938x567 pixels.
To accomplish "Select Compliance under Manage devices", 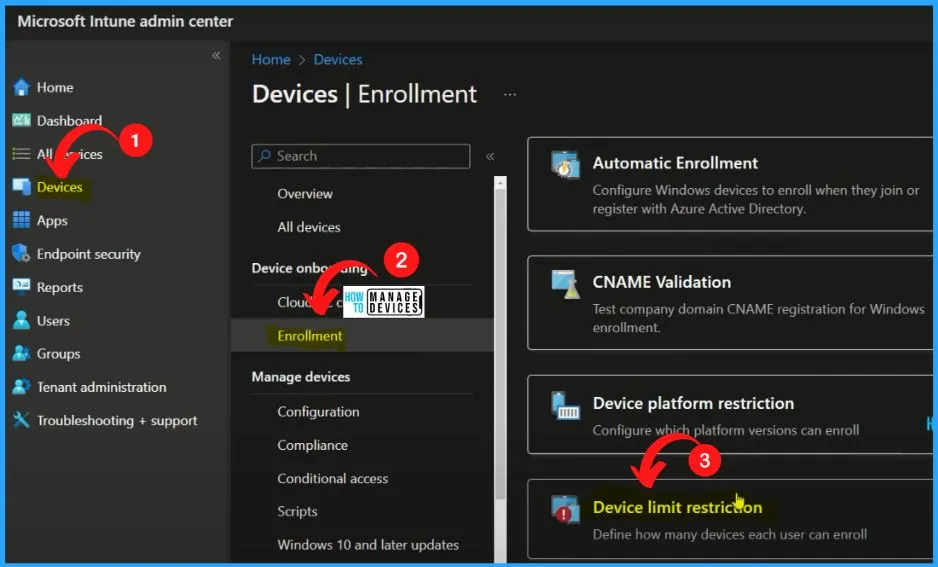I will point(312,445).
